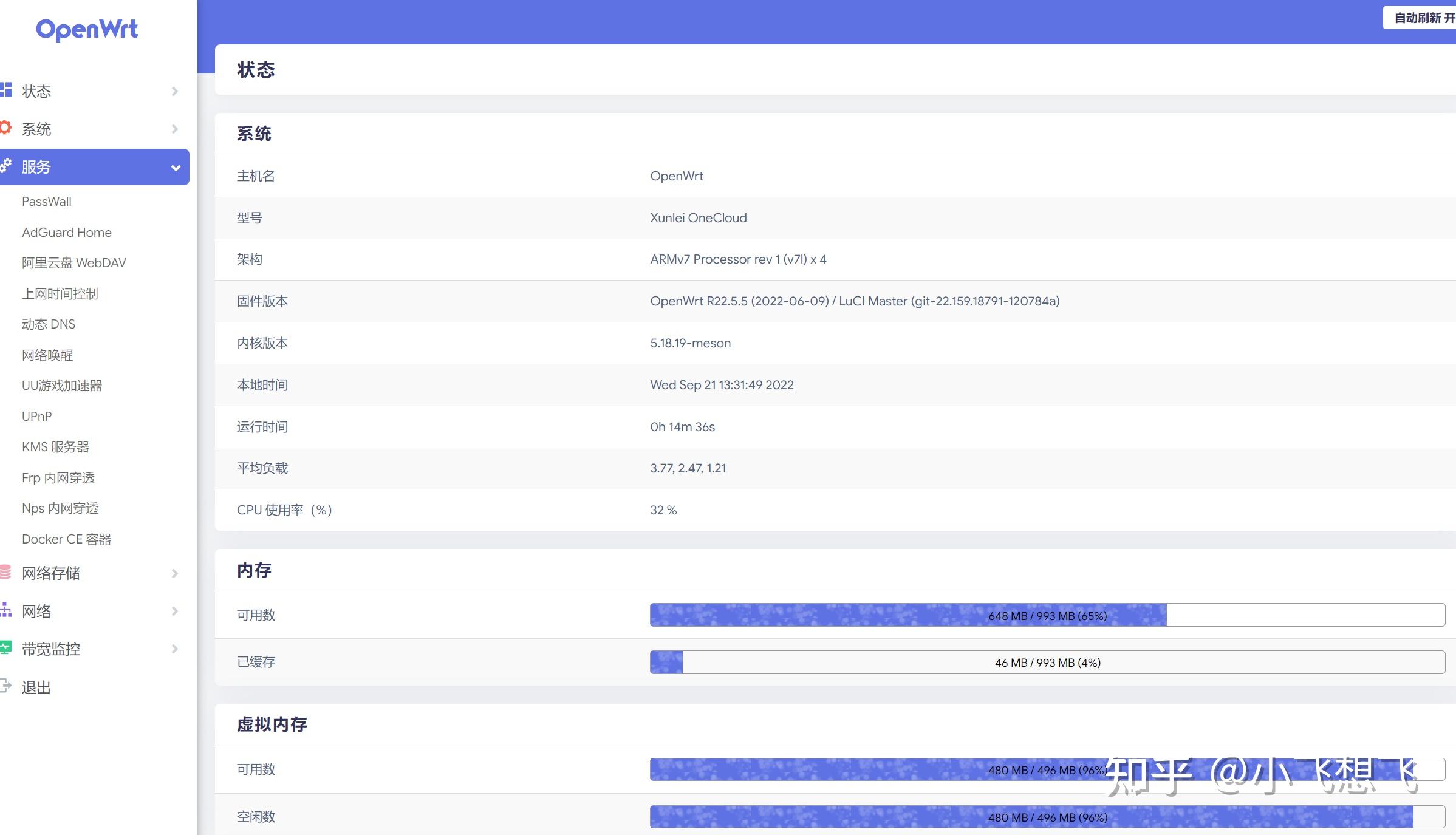Select AdGuard Home from the services menu
The width and height of the screenshot is (1456, 835).
pos(66,232)
